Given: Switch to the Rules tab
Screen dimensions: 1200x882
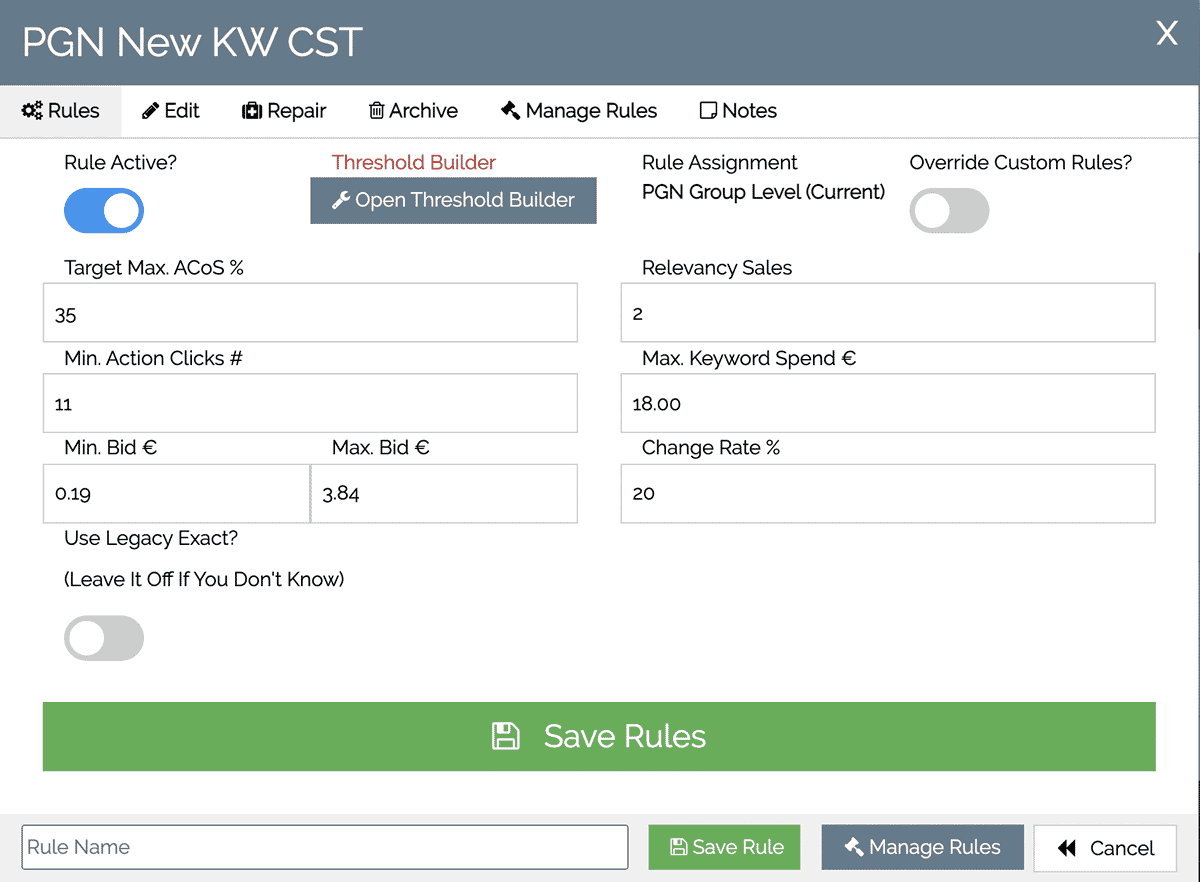Looking at the screenshot, I should [x=61, y=111].
